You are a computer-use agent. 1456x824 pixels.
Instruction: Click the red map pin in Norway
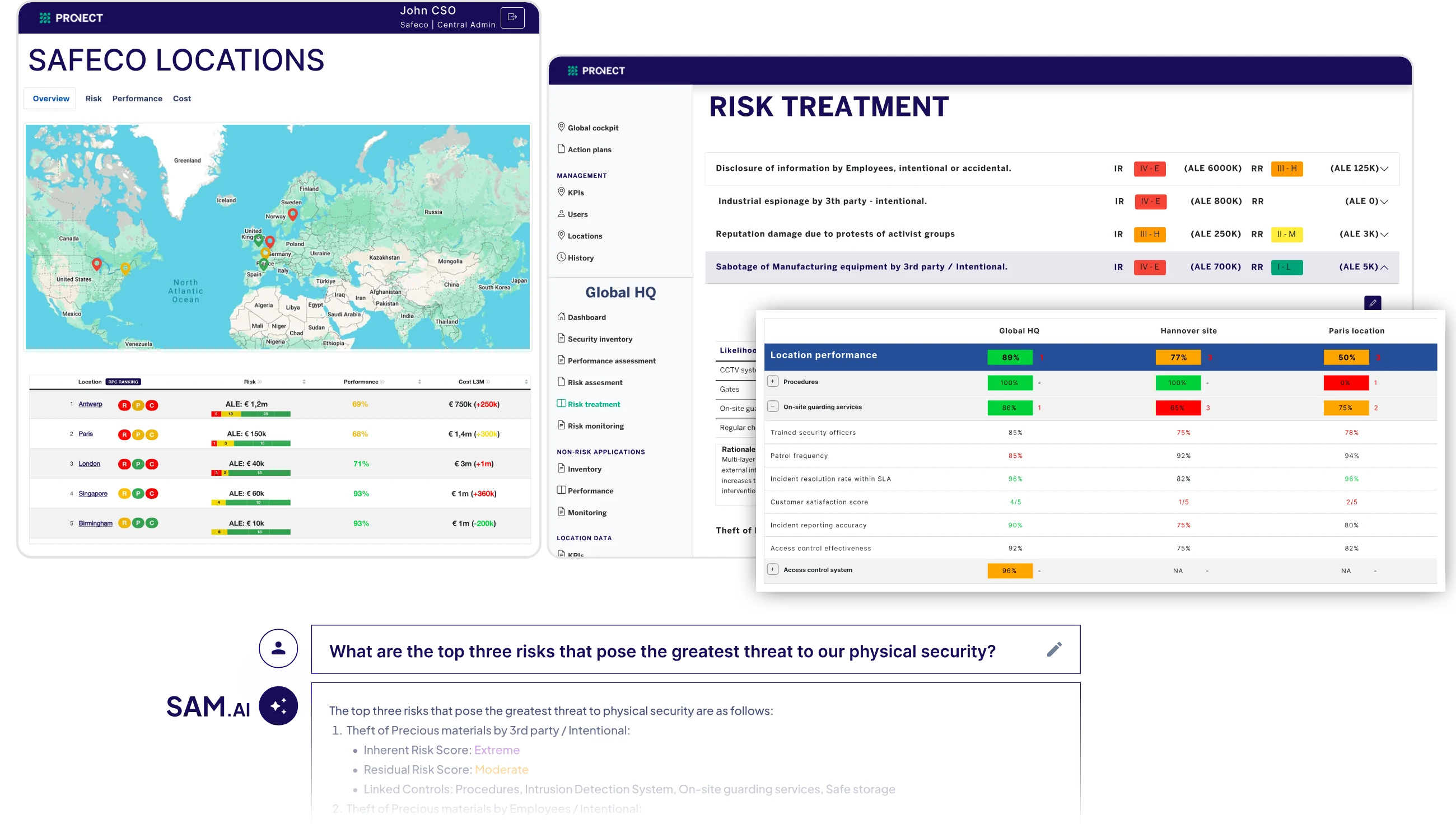pos(293,214)
